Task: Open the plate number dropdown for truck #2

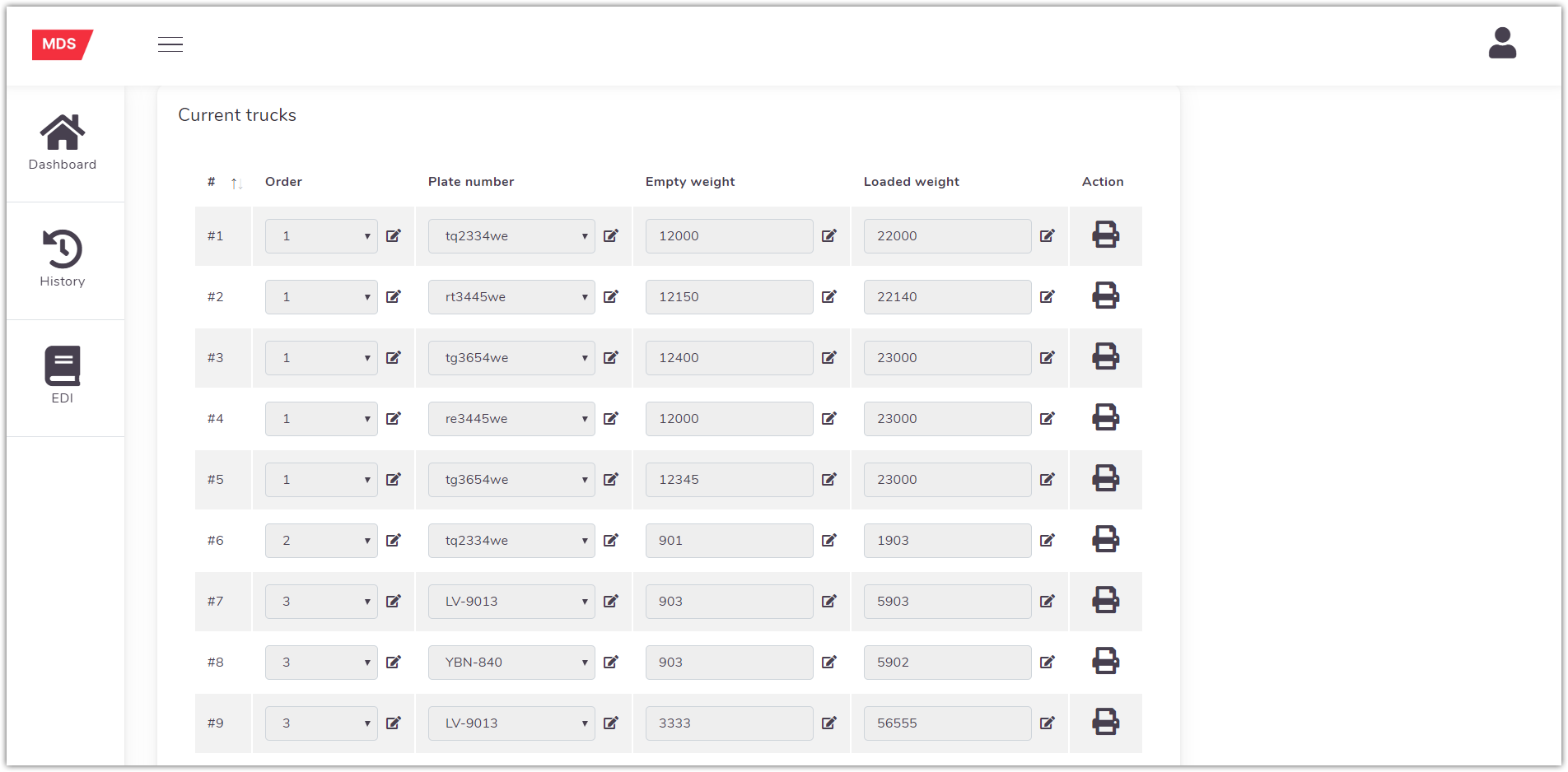Action: (x=511, y=296)
